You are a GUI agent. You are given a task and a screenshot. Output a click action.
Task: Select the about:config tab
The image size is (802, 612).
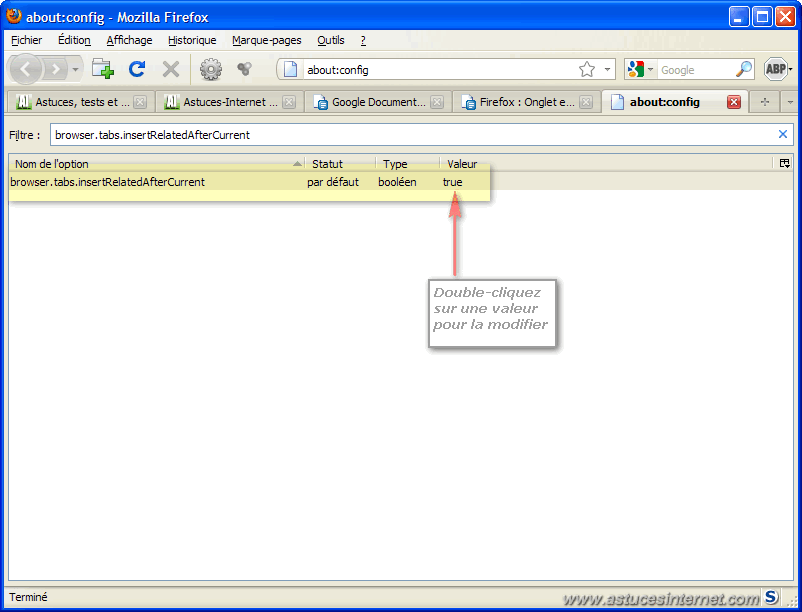[x=674, y=102]
